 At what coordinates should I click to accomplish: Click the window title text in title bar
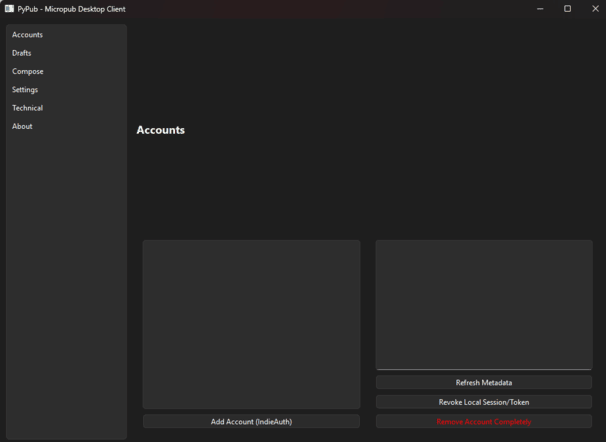(x=71, y=9)
